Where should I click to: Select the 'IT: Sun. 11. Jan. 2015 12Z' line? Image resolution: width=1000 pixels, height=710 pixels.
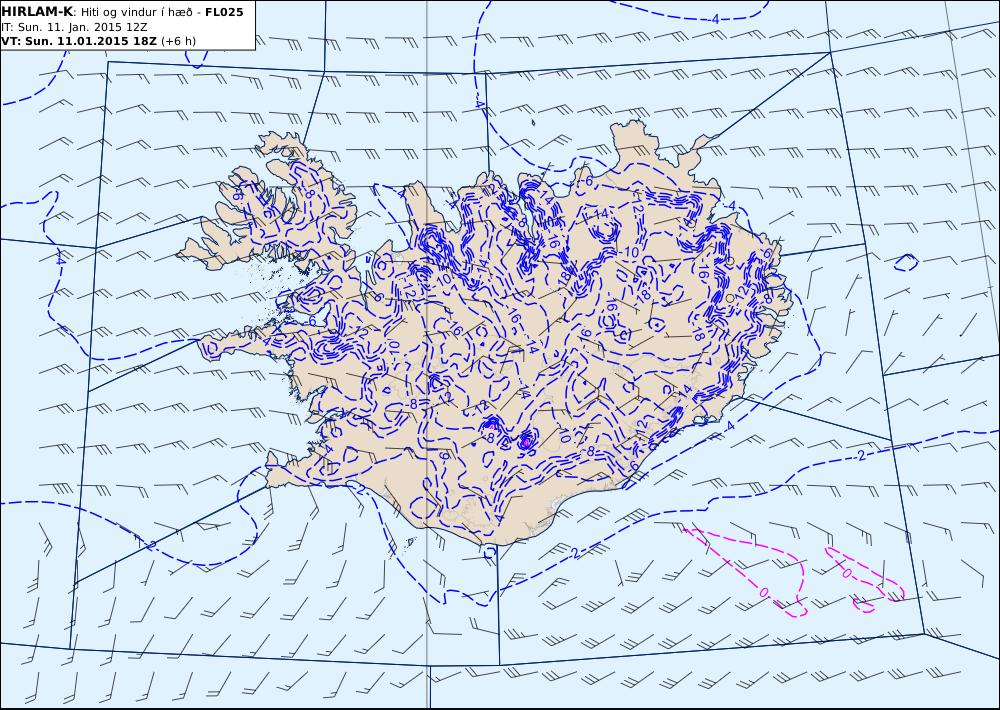pos(75,27)
